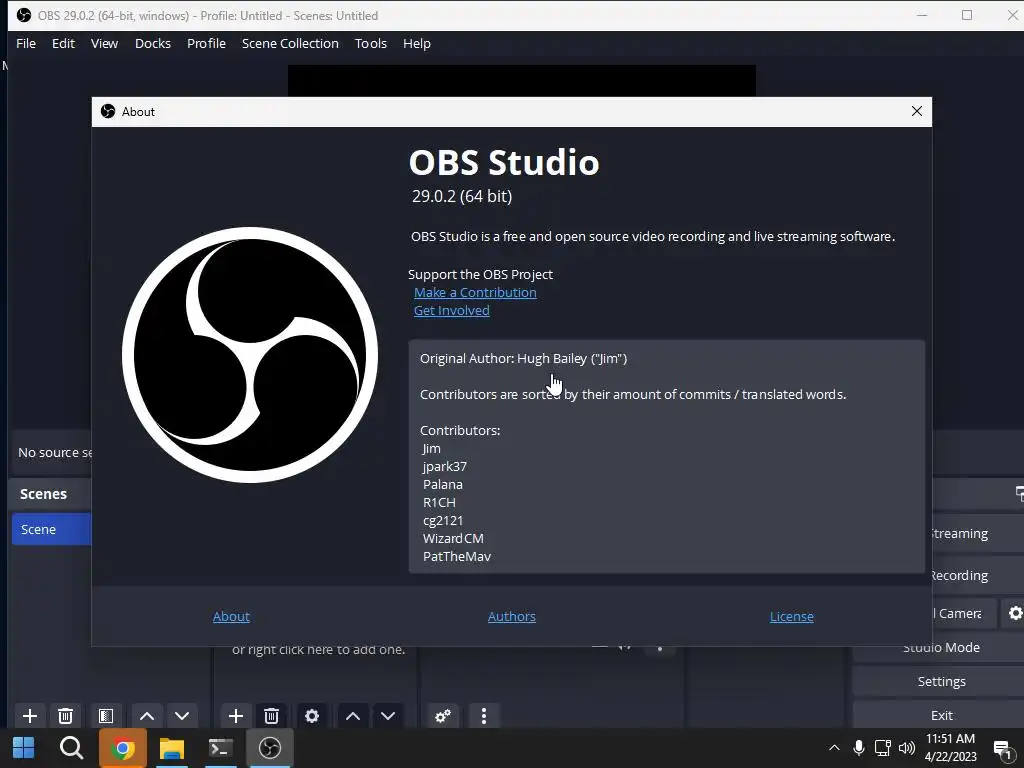Screen dimensions: 1024x768
Task: Move scene up with arrow icon
Action: (x=147, y=716)
